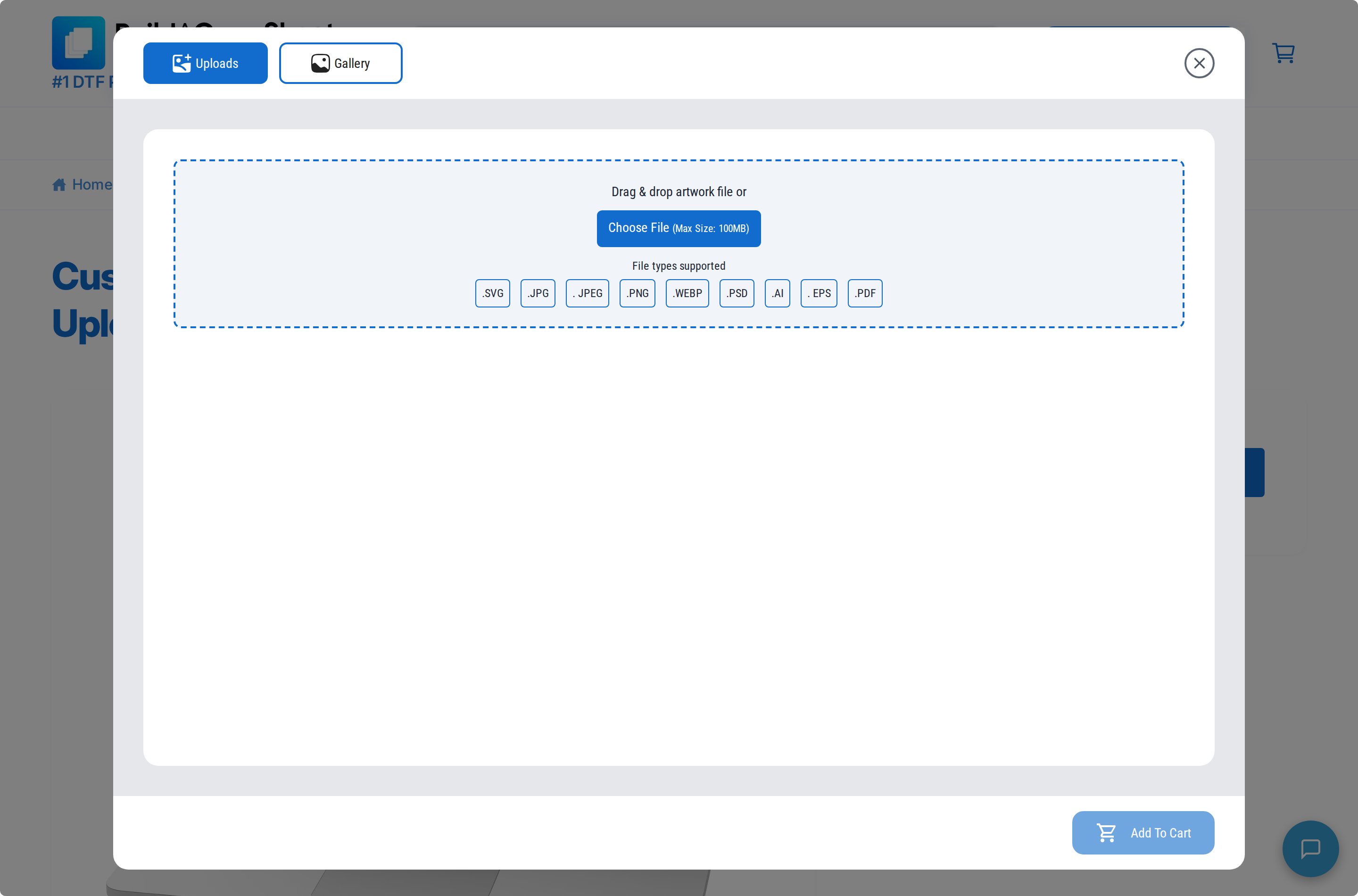Select the .JPG file type badge
Screen dimensions: 1358x896
[x=538, y=293]
